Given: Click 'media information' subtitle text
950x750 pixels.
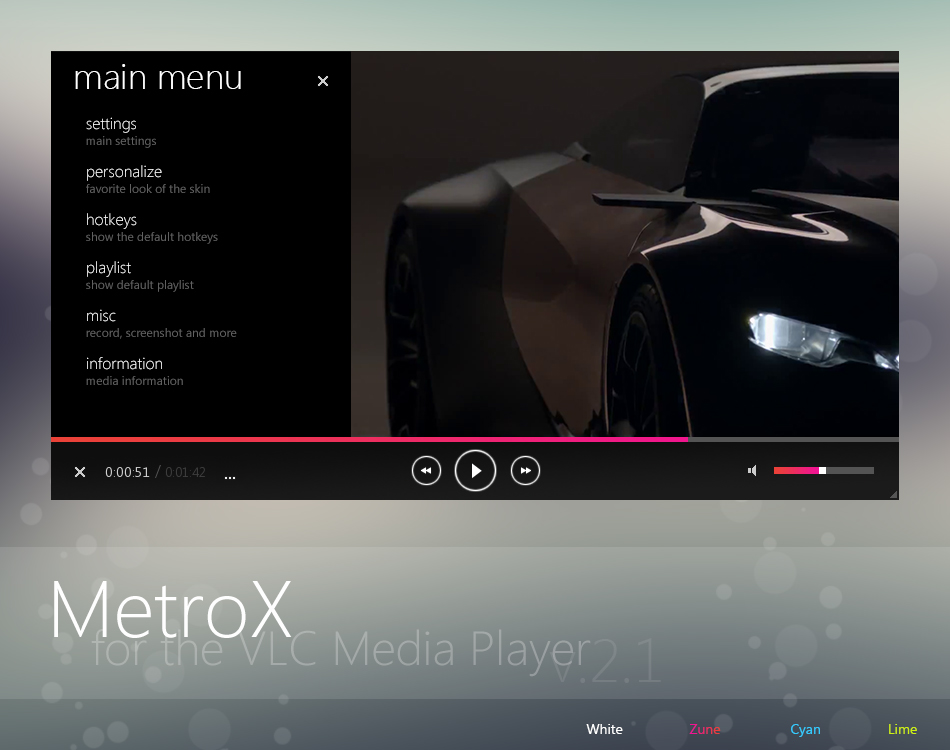Looking at the screenshot, I should [x=135, y=380].
